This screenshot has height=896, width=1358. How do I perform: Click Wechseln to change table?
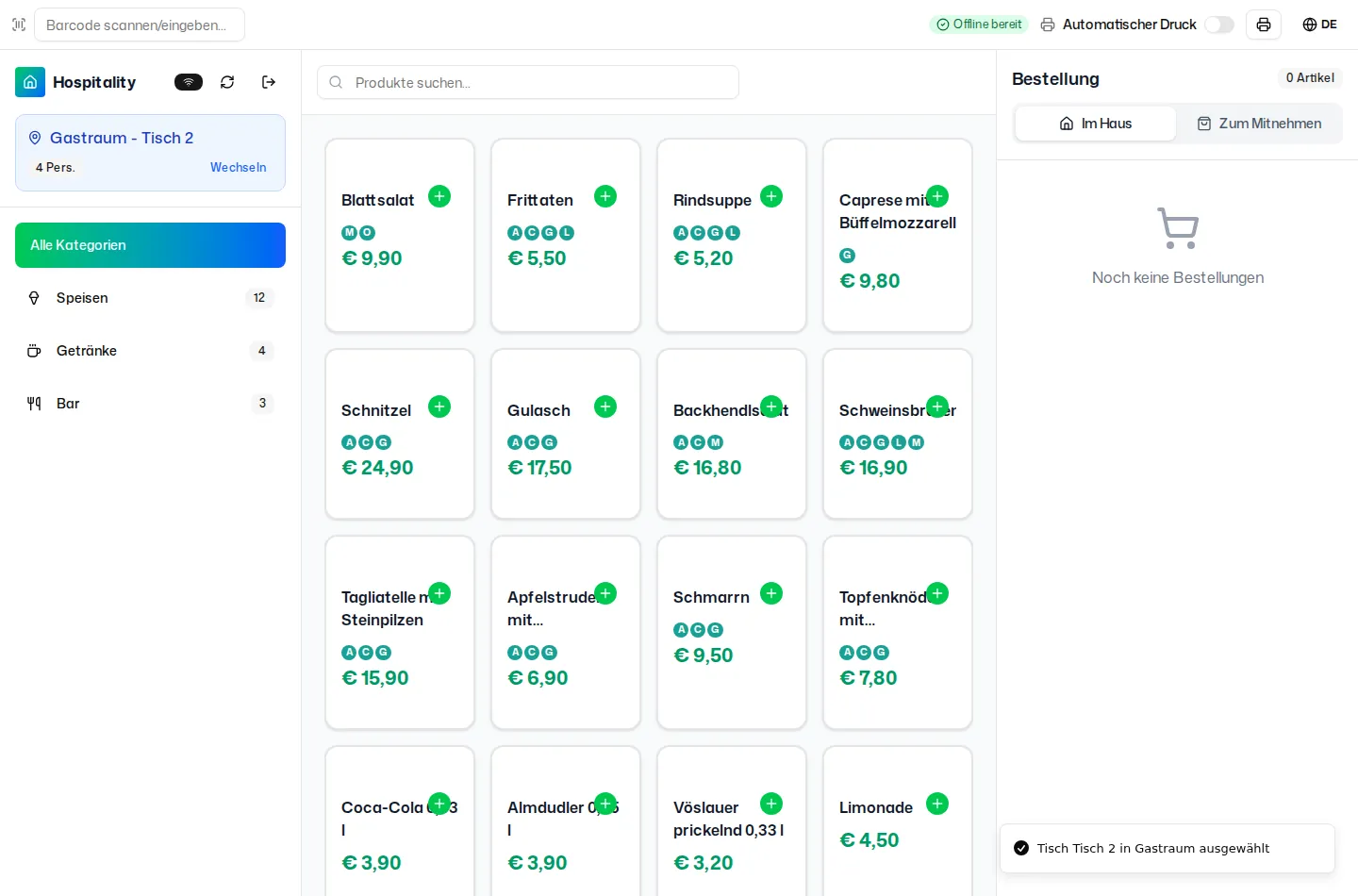[x=238, y=167]
